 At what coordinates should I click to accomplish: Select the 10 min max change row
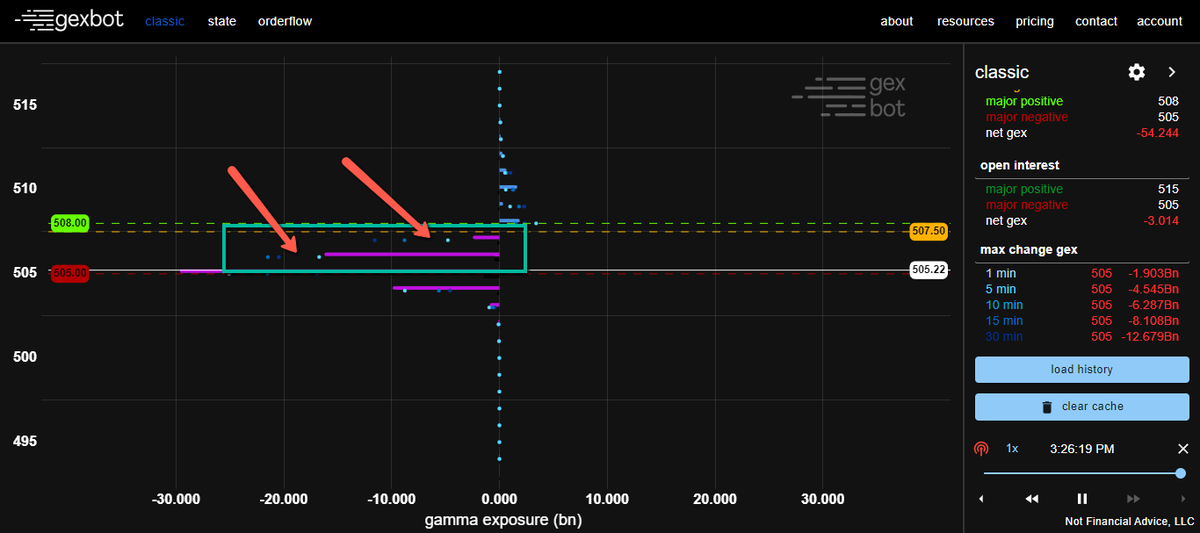click(1082, 304)
